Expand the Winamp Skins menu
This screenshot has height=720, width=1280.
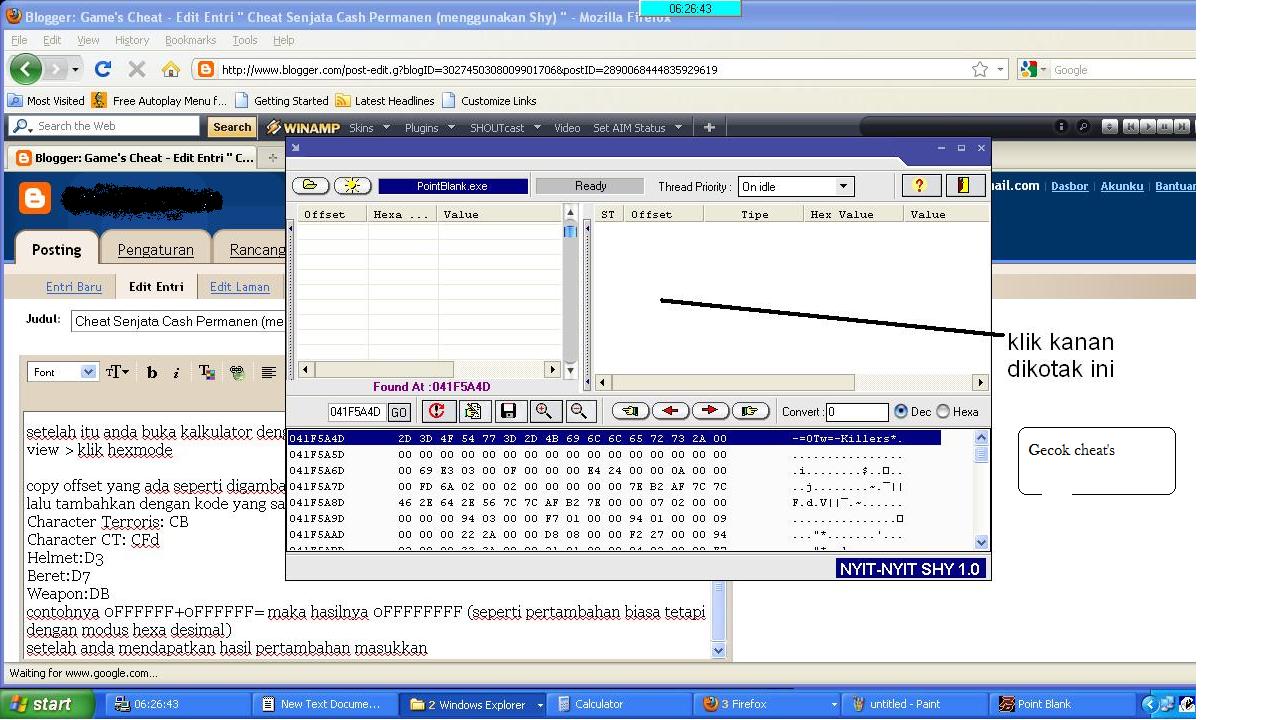(368, 127)
